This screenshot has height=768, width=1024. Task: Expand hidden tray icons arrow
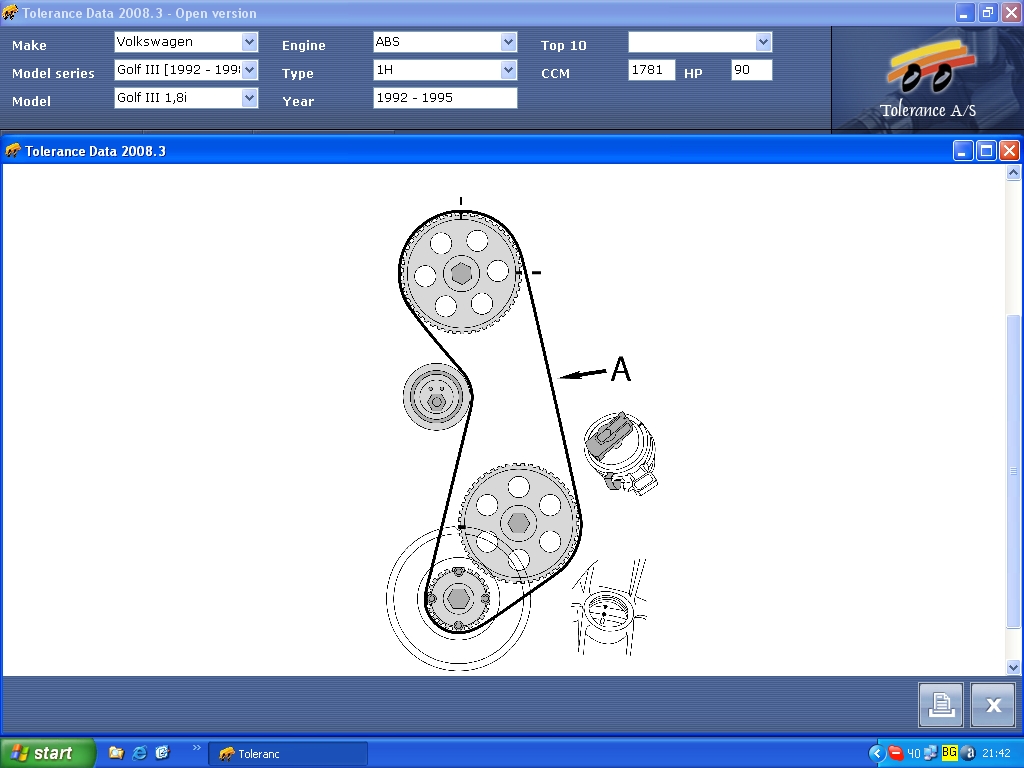[x=877, y=753]
